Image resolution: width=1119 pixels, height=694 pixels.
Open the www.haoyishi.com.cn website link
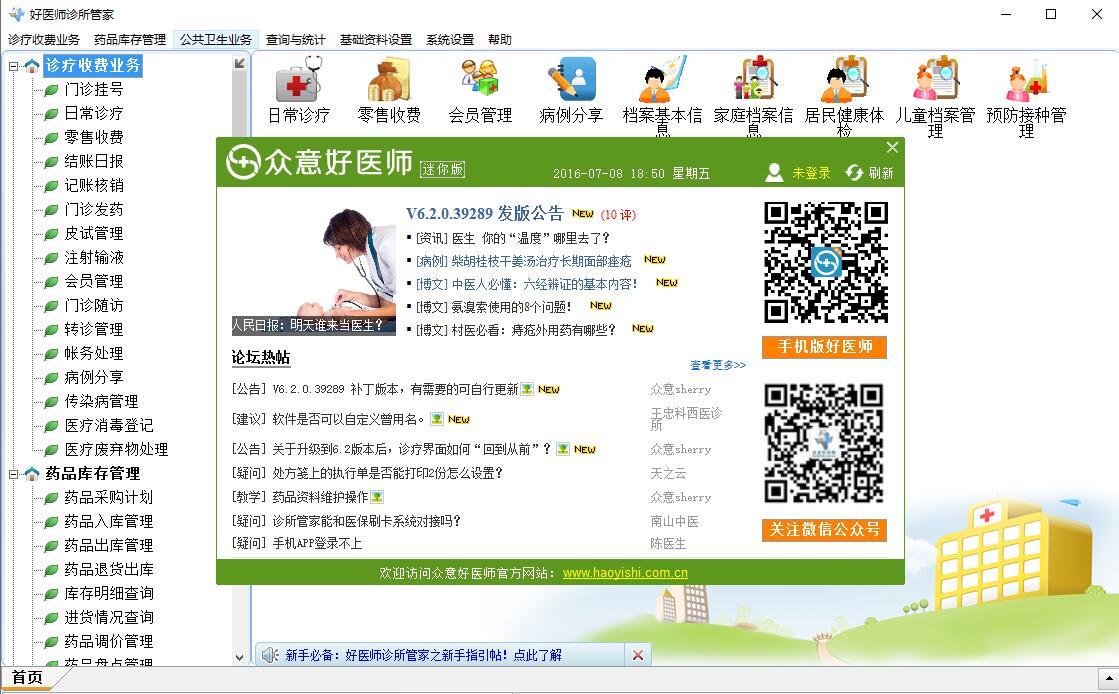click(625, 573)
